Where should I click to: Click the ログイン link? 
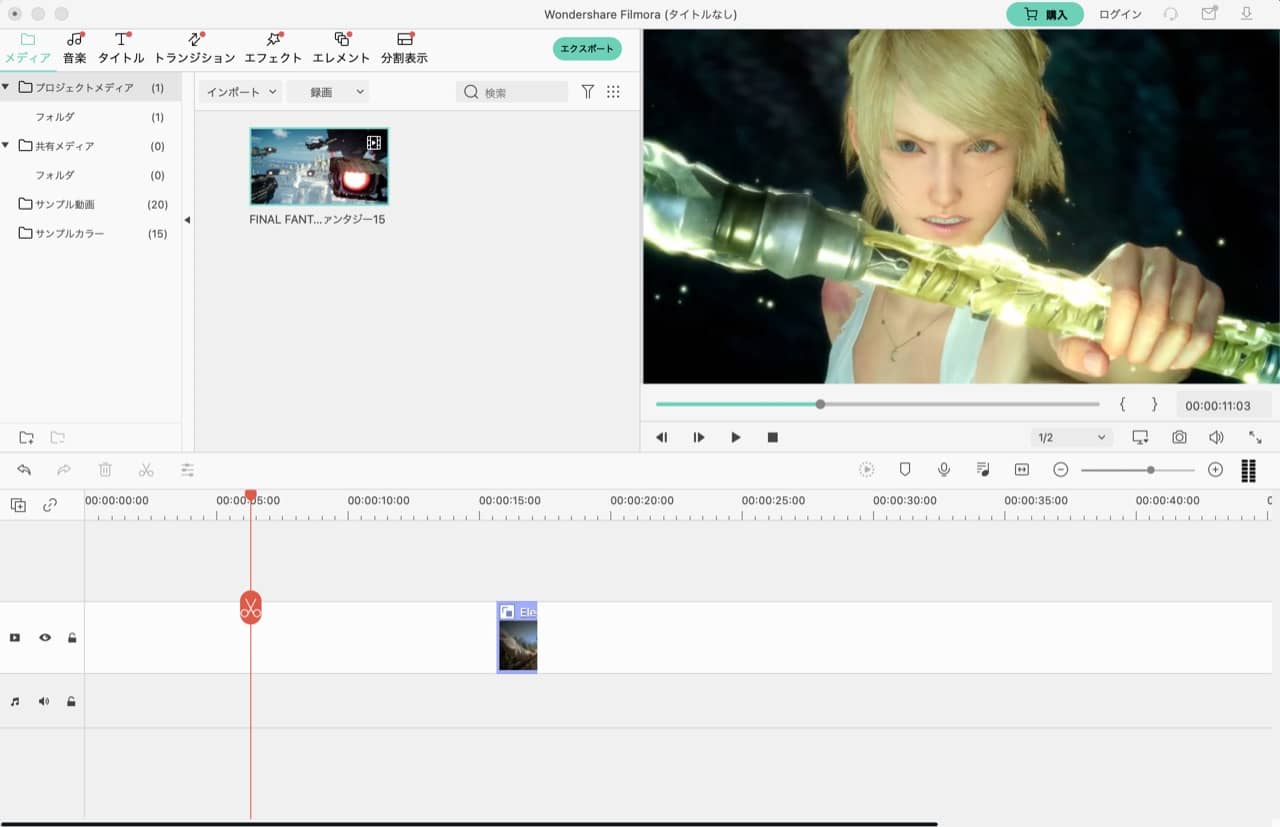click(1120, 15)
